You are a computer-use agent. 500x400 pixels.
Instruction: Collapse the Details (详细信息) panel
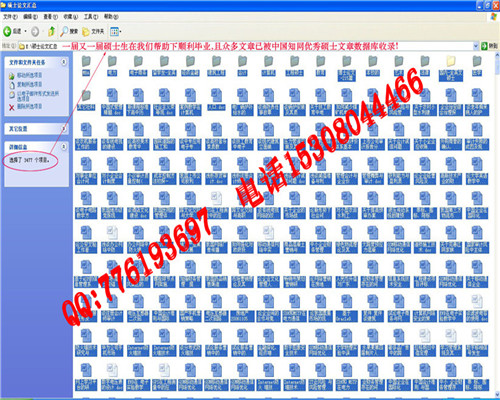pos(63,147)
